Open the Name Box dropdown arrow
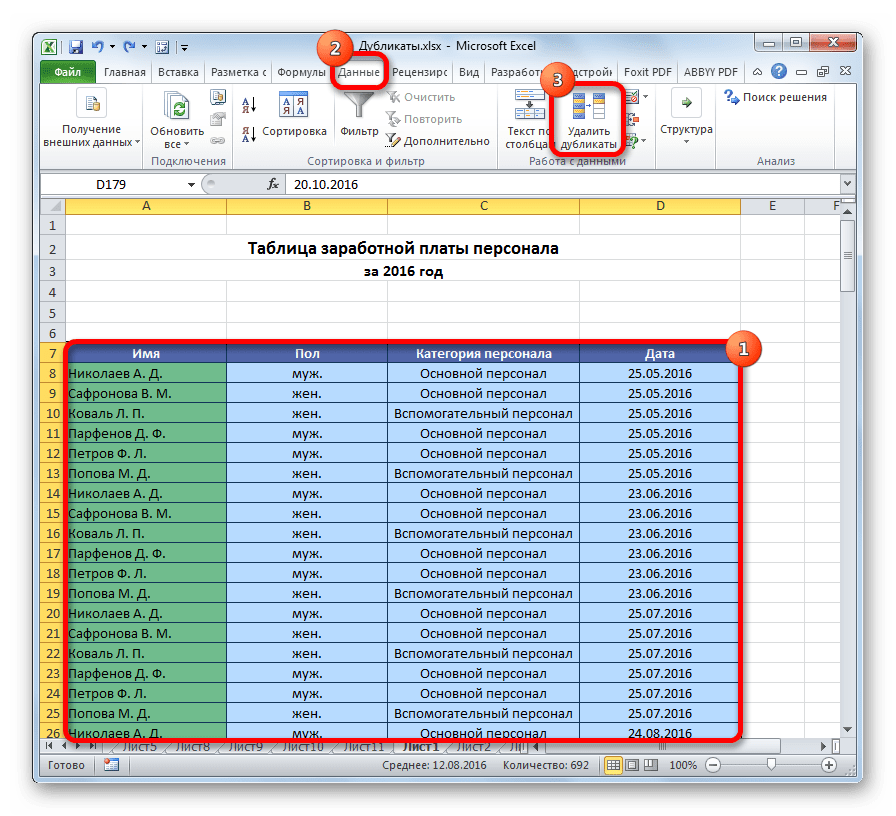This screenshot has height=816, width=896. (x=191, y=185)
